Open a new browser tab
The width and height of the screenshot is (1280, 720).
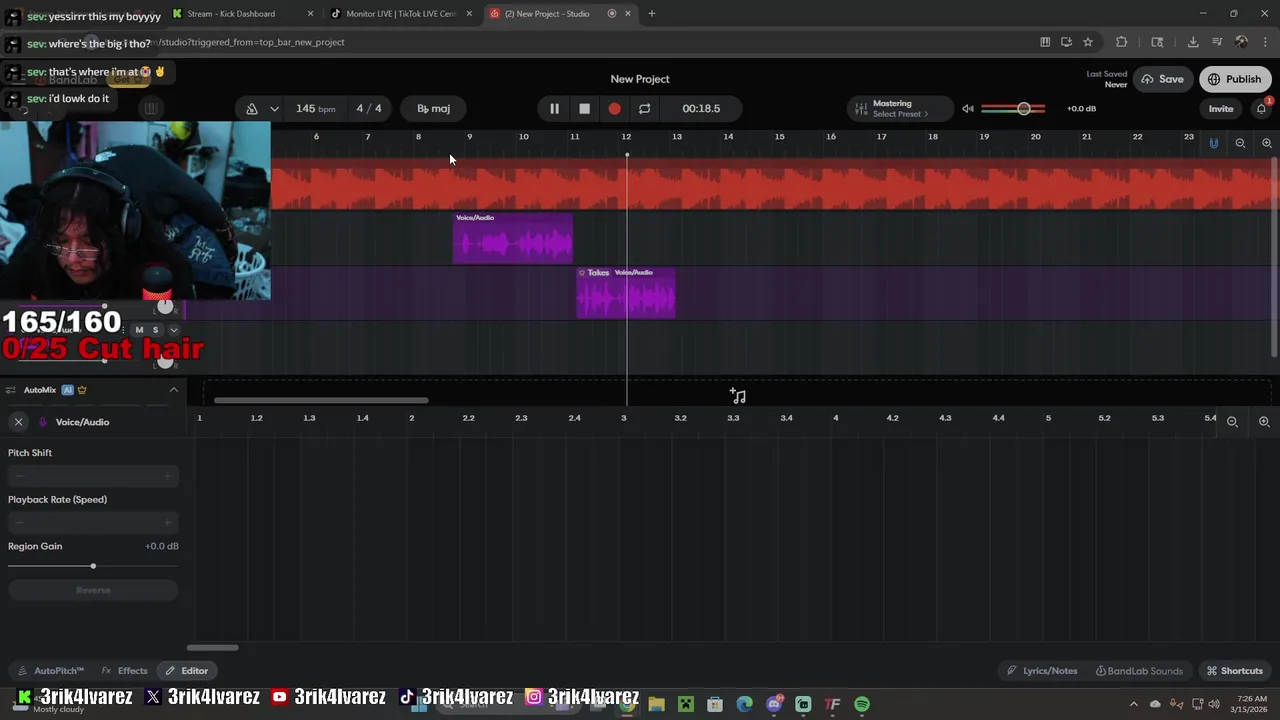point(651,14)
